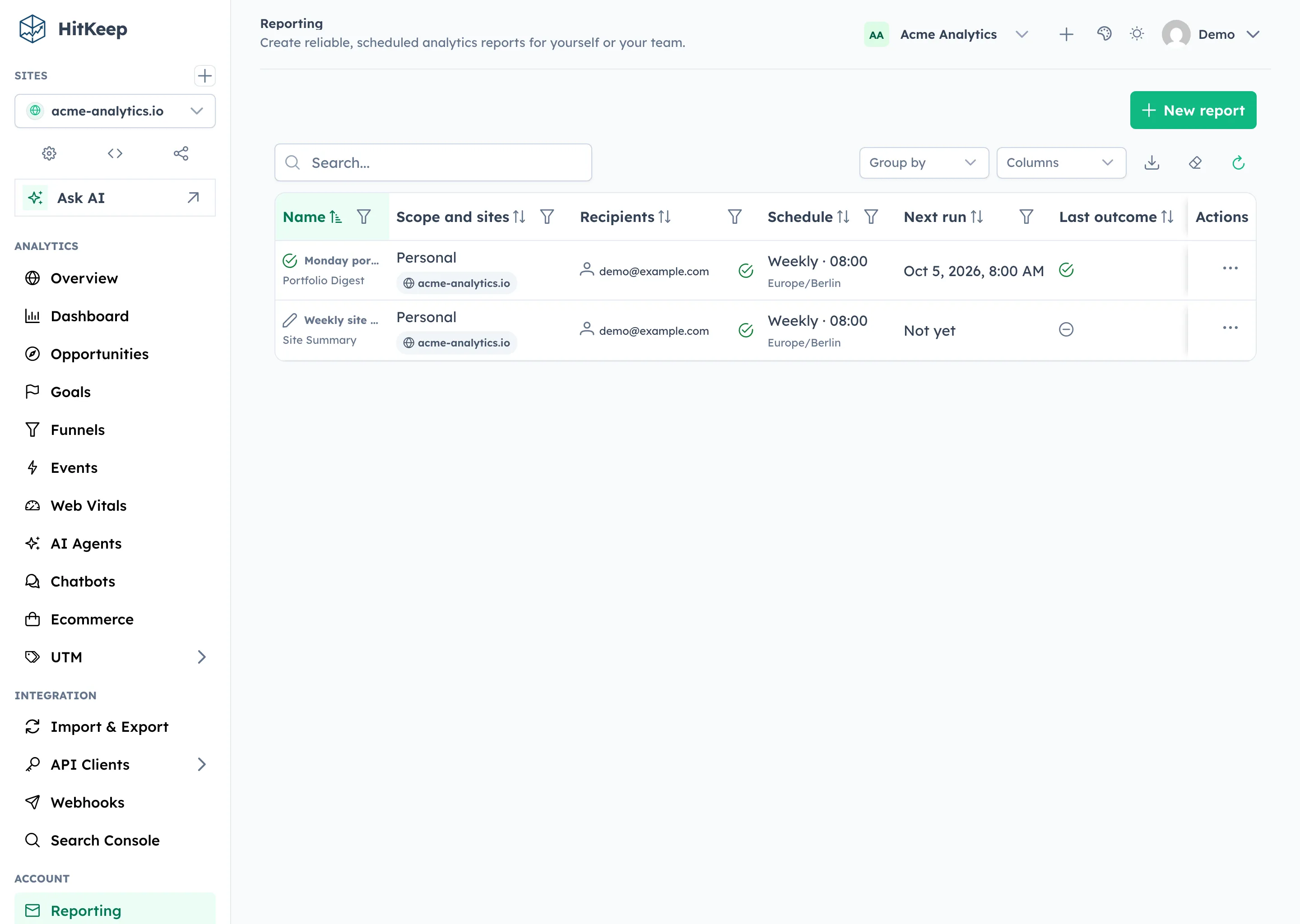Click the header plus icon beside Acme Analytics

pyautogui.click(x=1066, y=34)
